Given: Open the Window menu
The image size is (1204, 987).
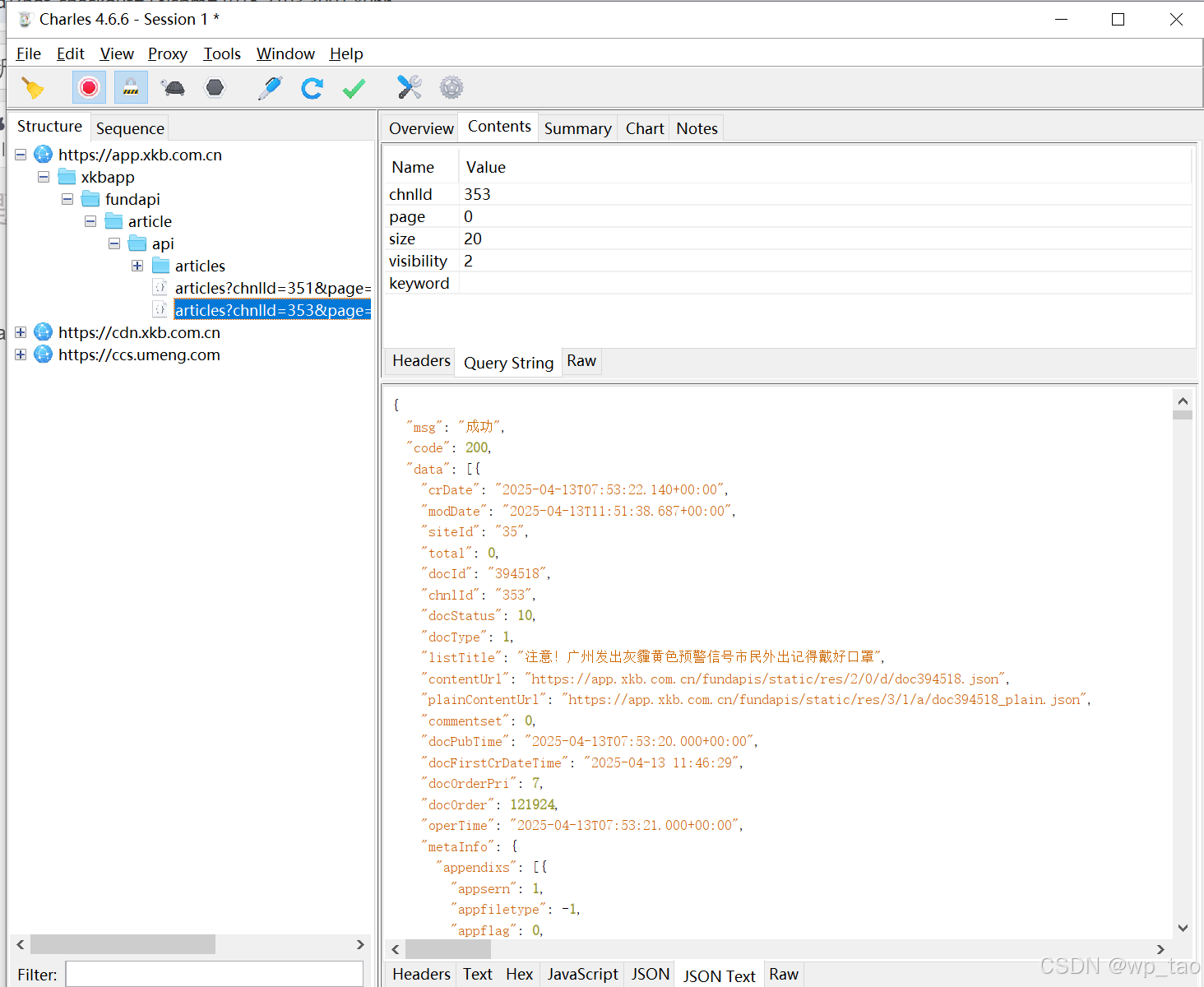Looking at the screenshot, I should [285, 53].
